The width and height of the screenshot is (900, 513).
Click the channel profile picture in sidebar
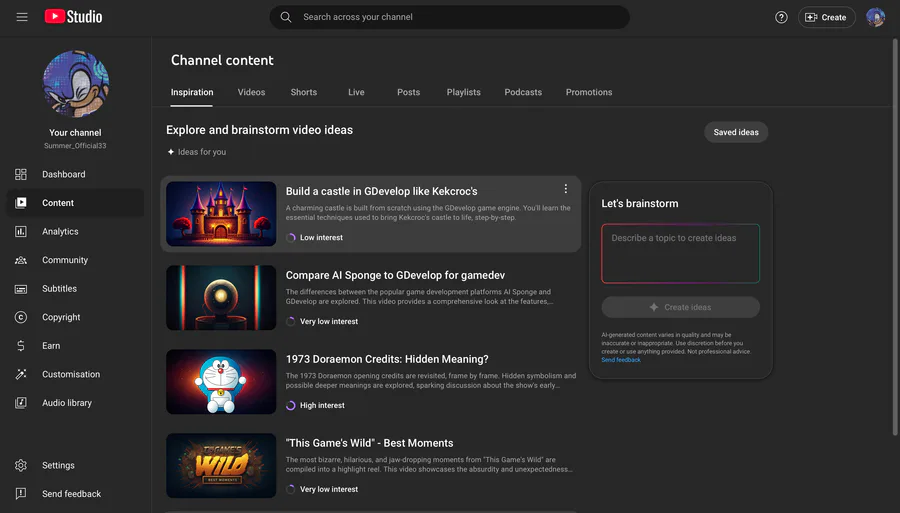(76, 84)
